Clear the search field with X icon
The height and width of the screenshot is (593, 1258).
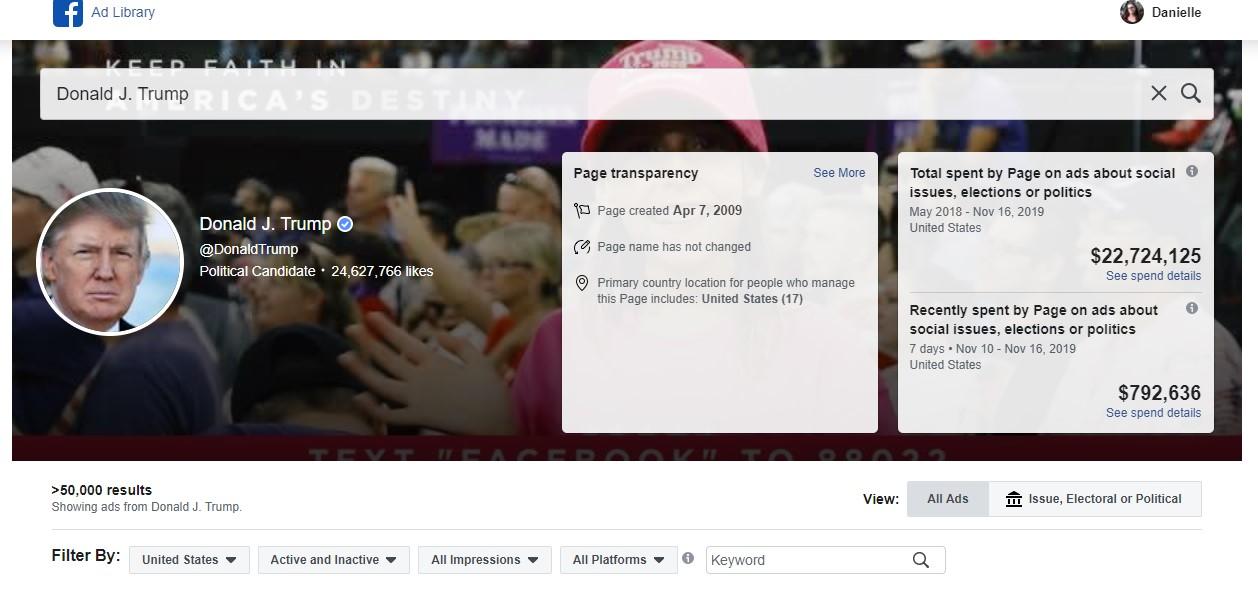[x=1158, y=93]
